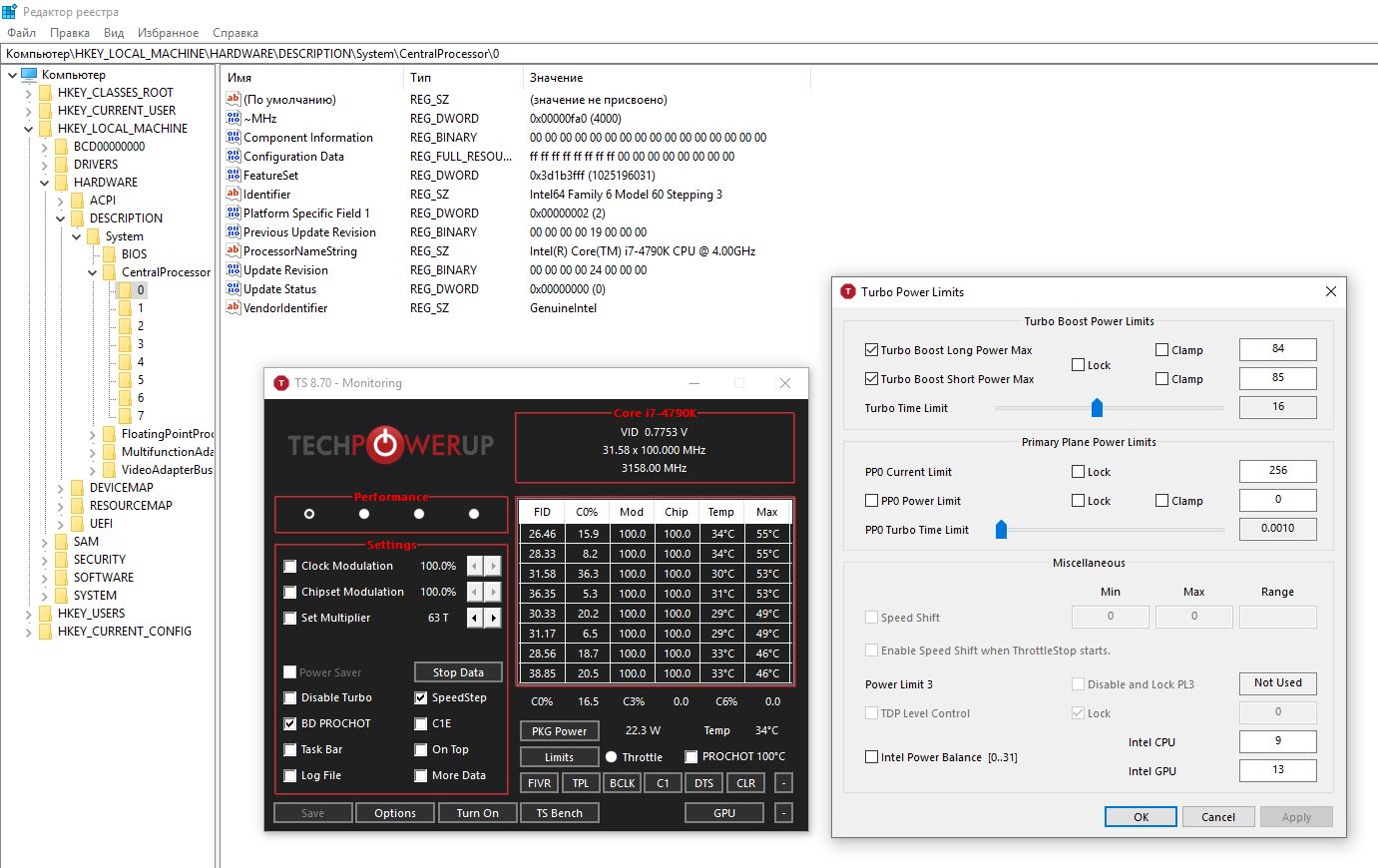Open ThrottleStop Options
Image resolution: width=1378 pixels, height=868 pixels.
(395, 813)
